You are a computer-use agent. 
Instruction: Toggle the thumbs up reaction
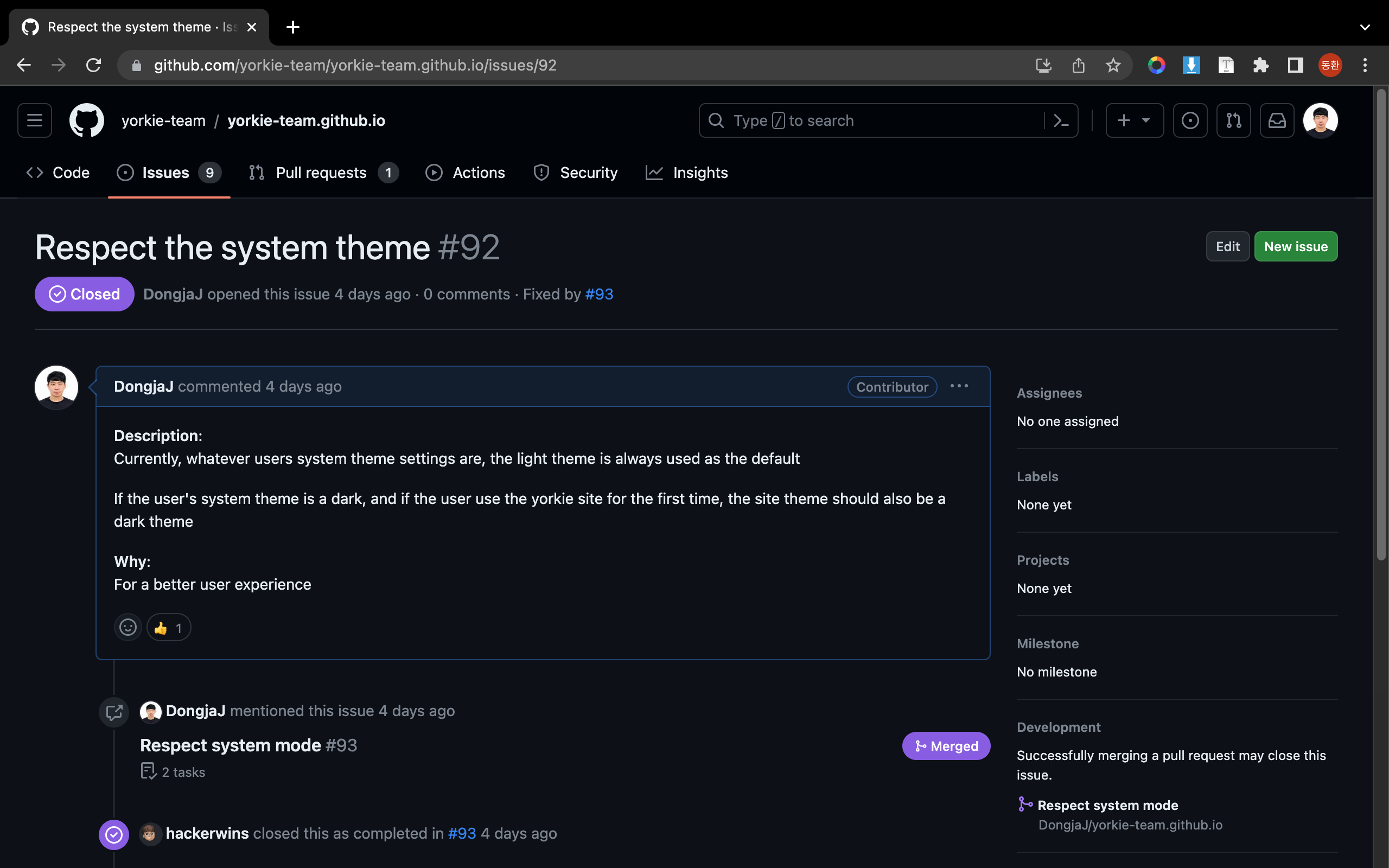point(169,628)
